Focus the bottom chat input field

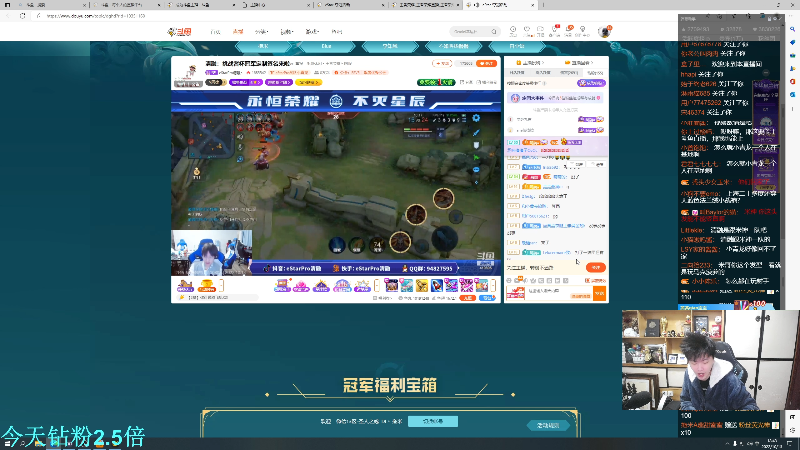(559, 293)
